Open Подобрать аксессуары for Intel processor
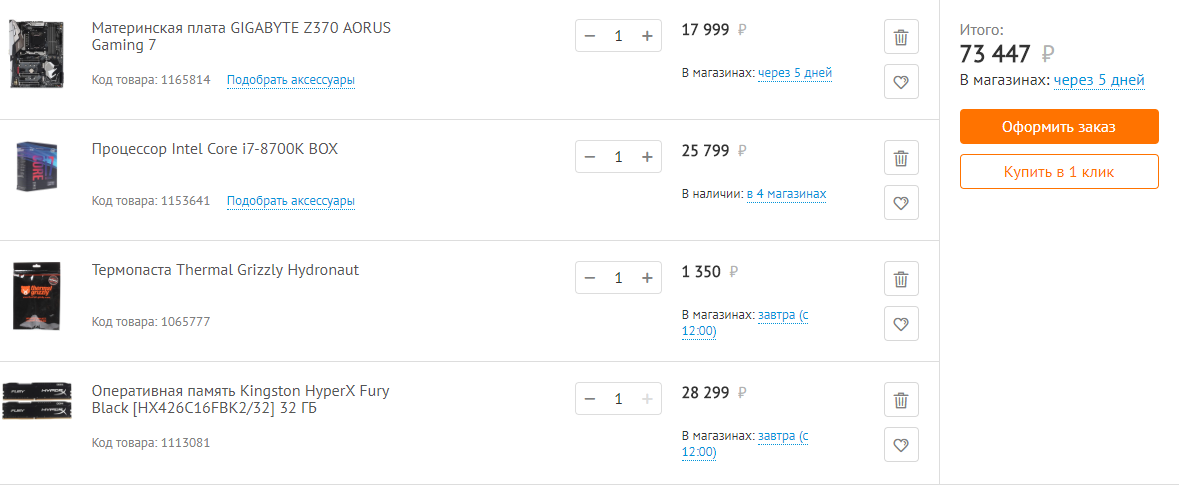The image size is (1179, 485). [290, 201]
